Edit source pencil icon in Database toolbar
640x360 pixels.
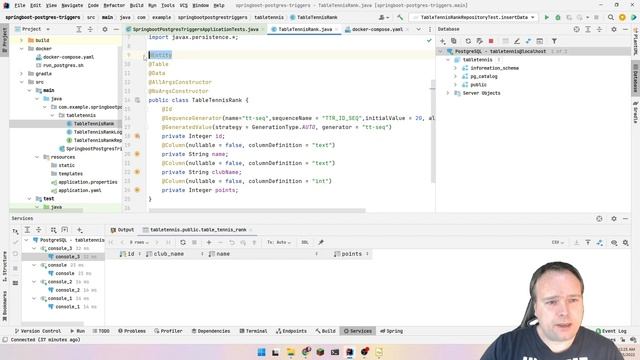click(x=517, y=41)
